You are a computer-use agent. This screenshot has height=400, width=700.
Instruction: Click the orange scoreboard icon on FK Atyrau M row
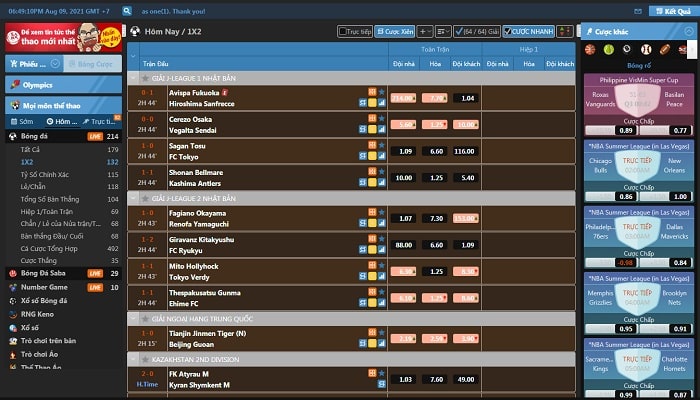pos(372,373)
